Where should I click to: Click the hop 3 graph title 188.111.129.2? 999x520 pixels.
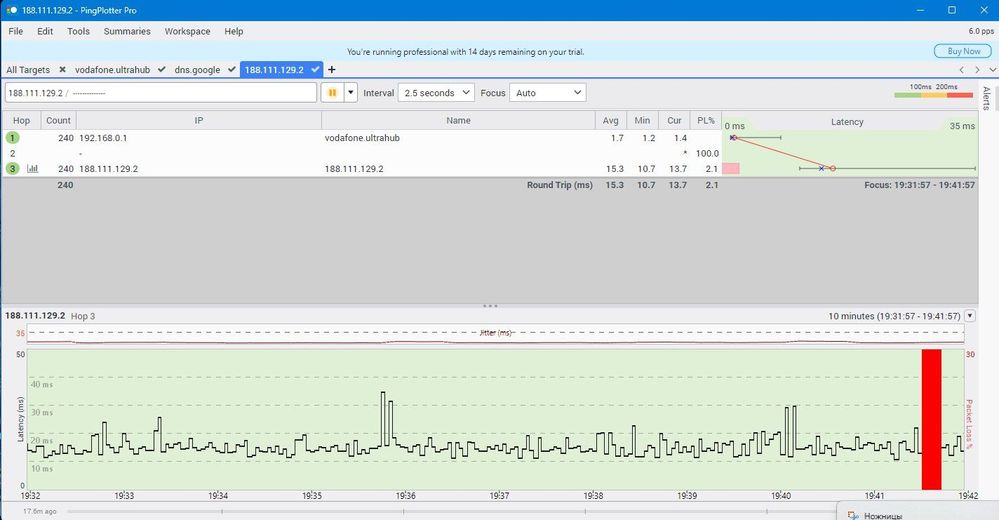(35, 315)
